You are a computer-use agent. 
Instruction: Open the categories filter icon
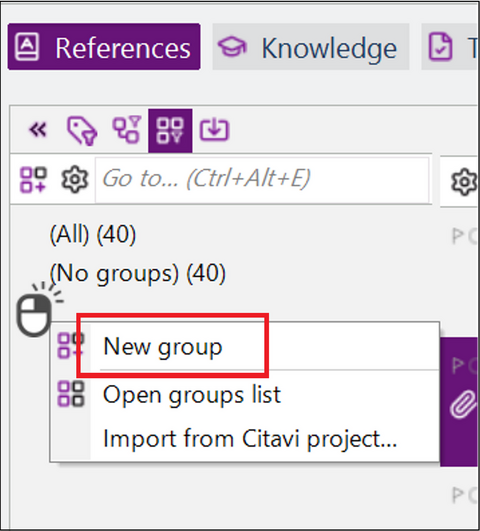click(x=127, y=130)
